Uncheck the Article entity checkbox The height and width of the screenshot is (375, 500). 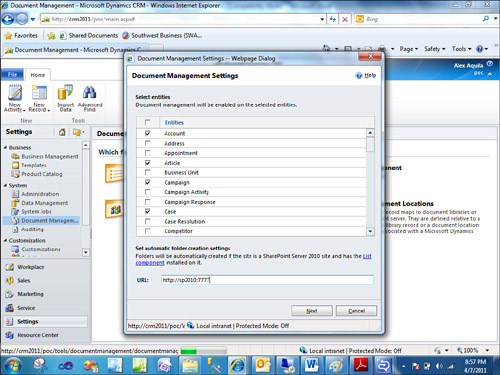(147, 163)
